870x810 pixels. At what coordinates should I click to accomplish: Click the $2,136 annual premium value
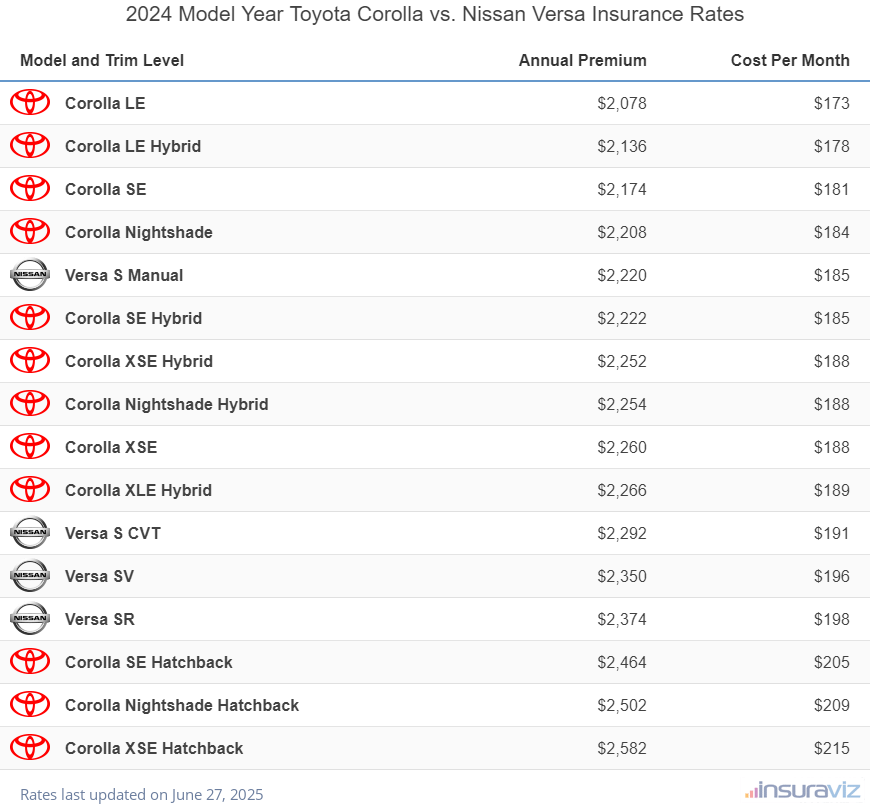click(622, 146)
